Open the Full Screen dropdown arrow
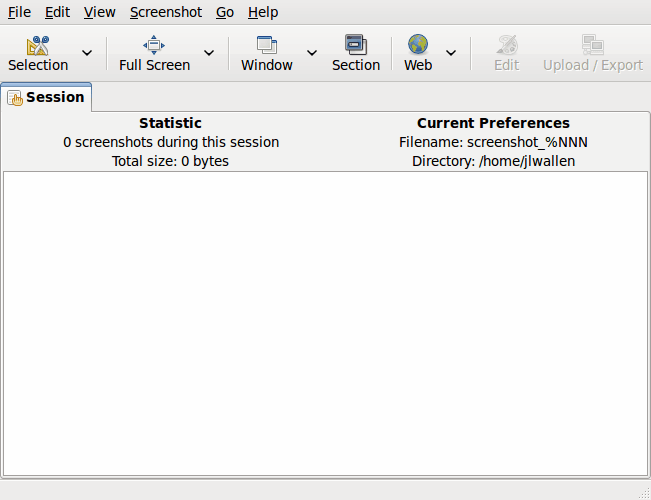The image size is (651, 500). [209, 53]
